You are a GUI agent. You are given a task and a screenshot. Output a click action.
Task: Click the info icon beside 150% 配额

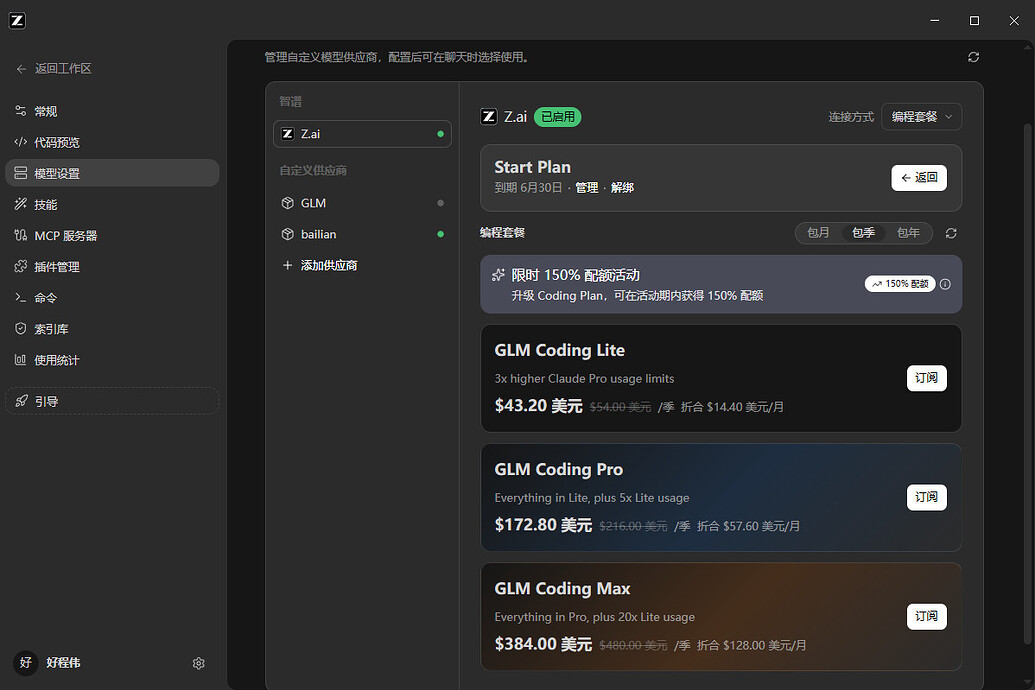945,284
